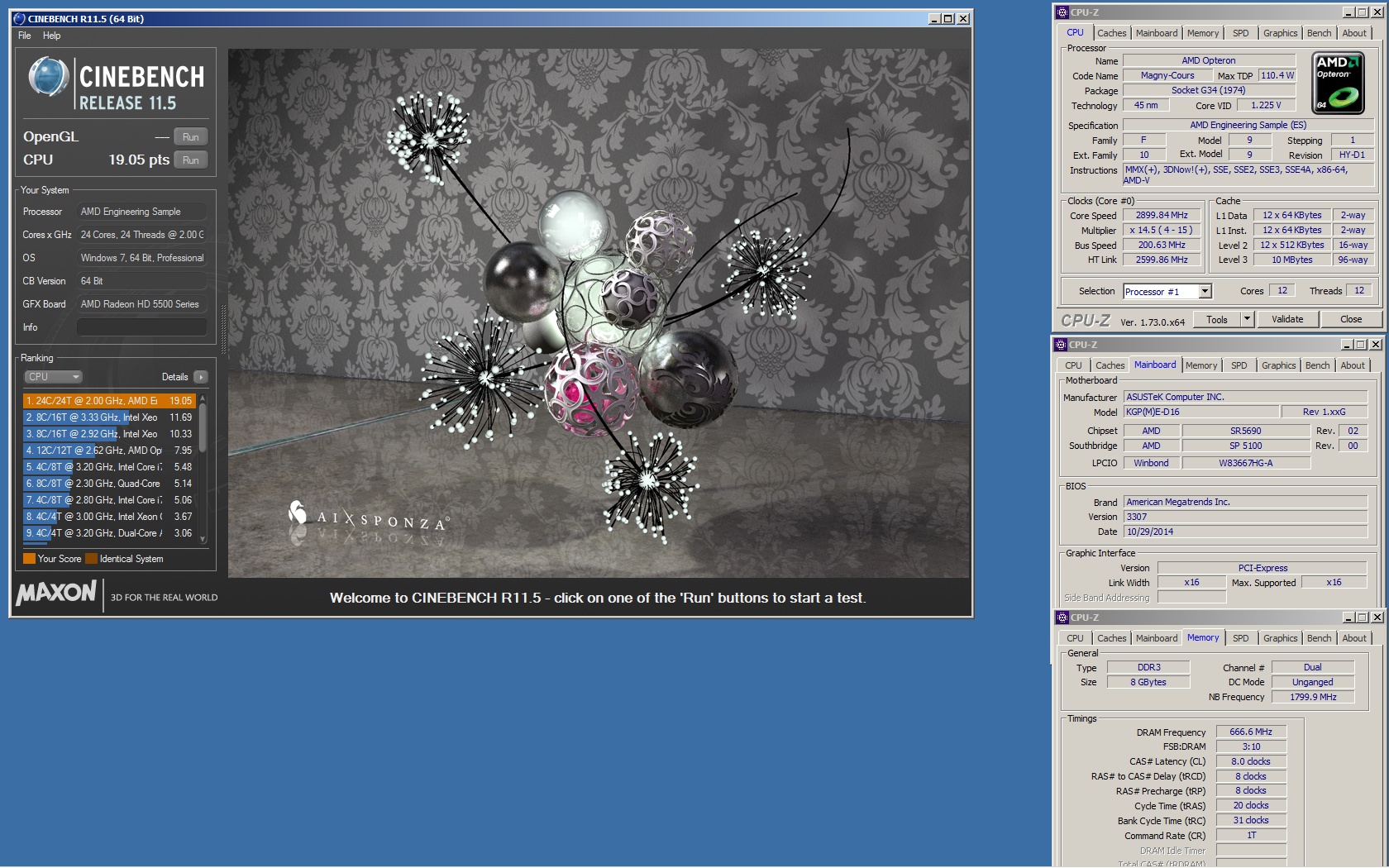The height and width of the screenshot is (868, 1389).
Task: Click the Cinebench title bar app icon
Action: click(20, 19)
